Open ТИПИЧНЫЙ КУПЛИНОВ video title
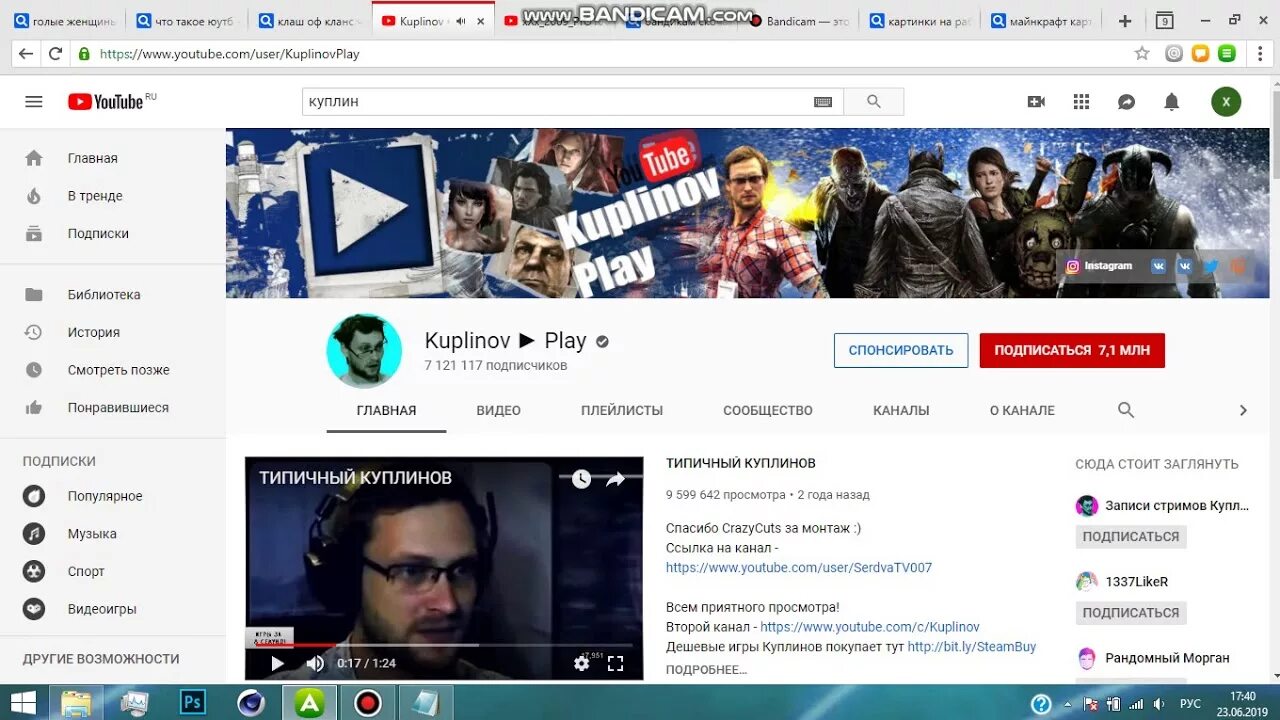This screenshot has height=720, width=1280. click(x=741, y=463)
